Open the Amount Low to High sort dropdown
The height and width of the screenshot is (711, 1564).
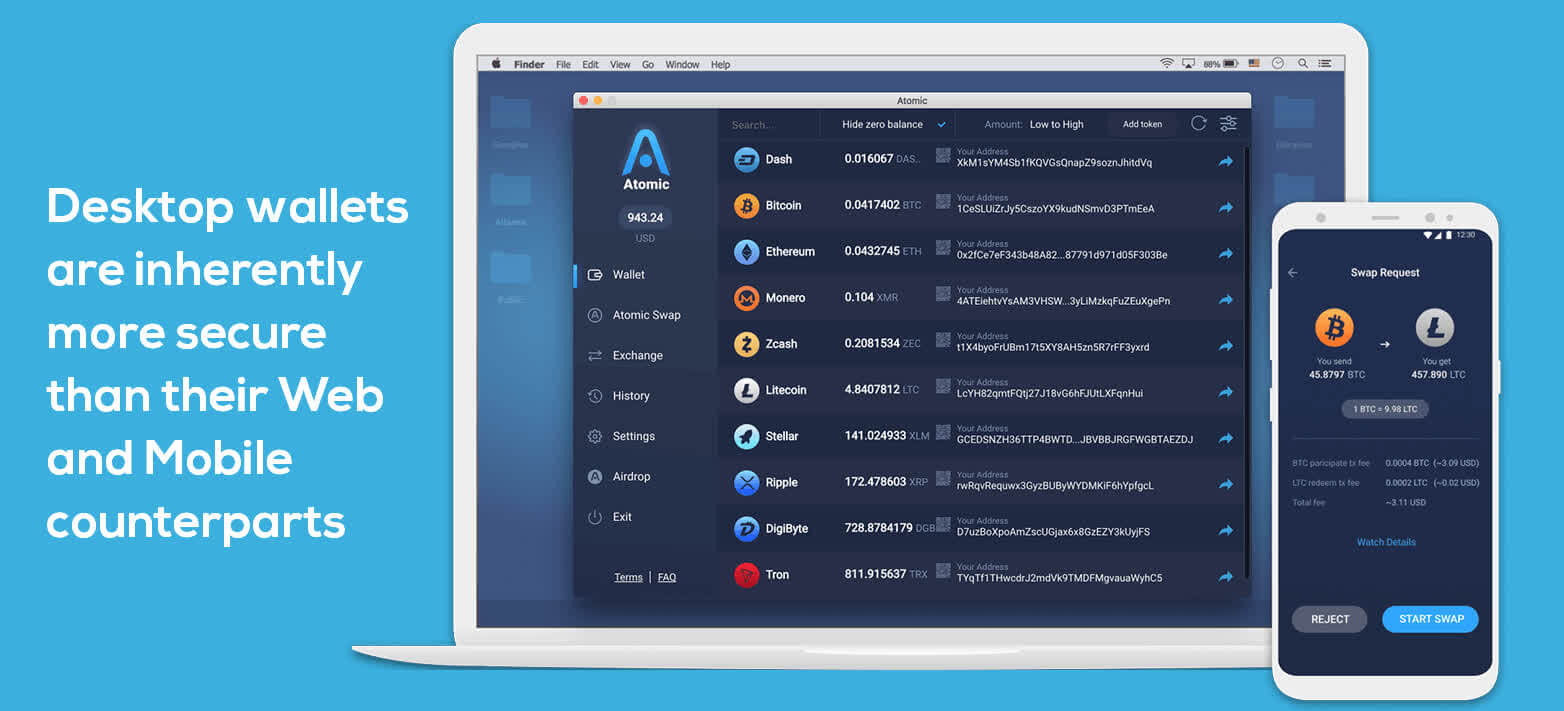(1034, 125)
